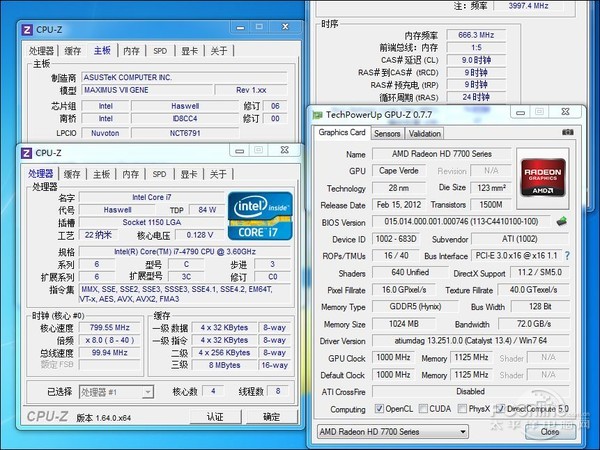600x450 pixels.
Task: Click the 'GDDR5 (Hynix)' memory type value
Action: [x=415, y=307]
